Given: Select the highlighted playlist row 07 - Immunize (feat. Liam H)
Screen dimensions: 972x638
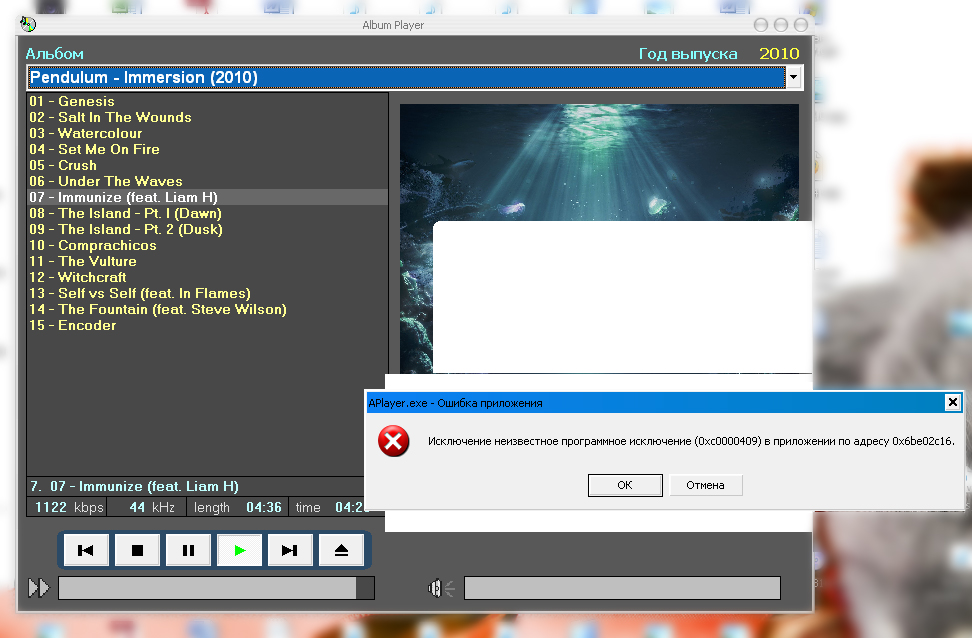Looking at the screenshot, I should 208,197.
